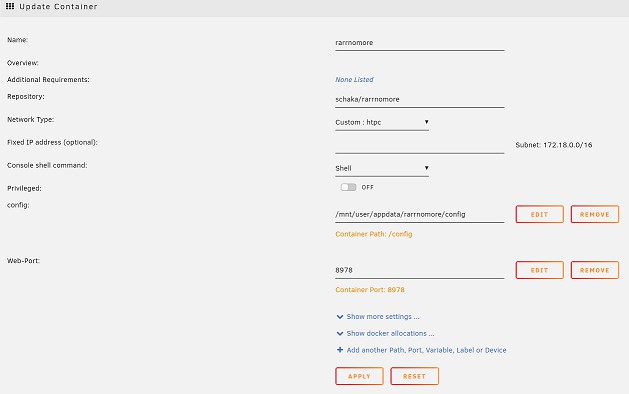The width and height of the screenshot is (629, 394).
Task: Click chevron icon beside Show docker allocations
Action: (x=340, y=334)
